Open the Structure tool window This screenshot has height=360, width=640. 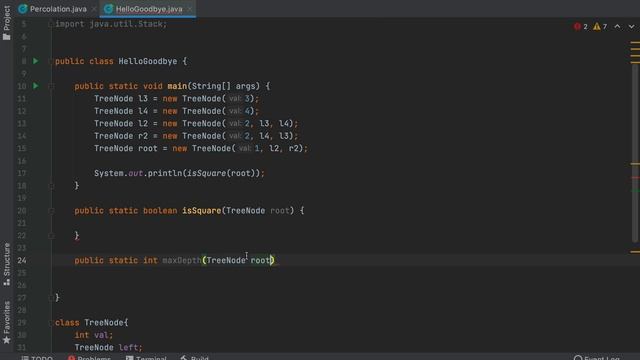click(x=7, y=264)
